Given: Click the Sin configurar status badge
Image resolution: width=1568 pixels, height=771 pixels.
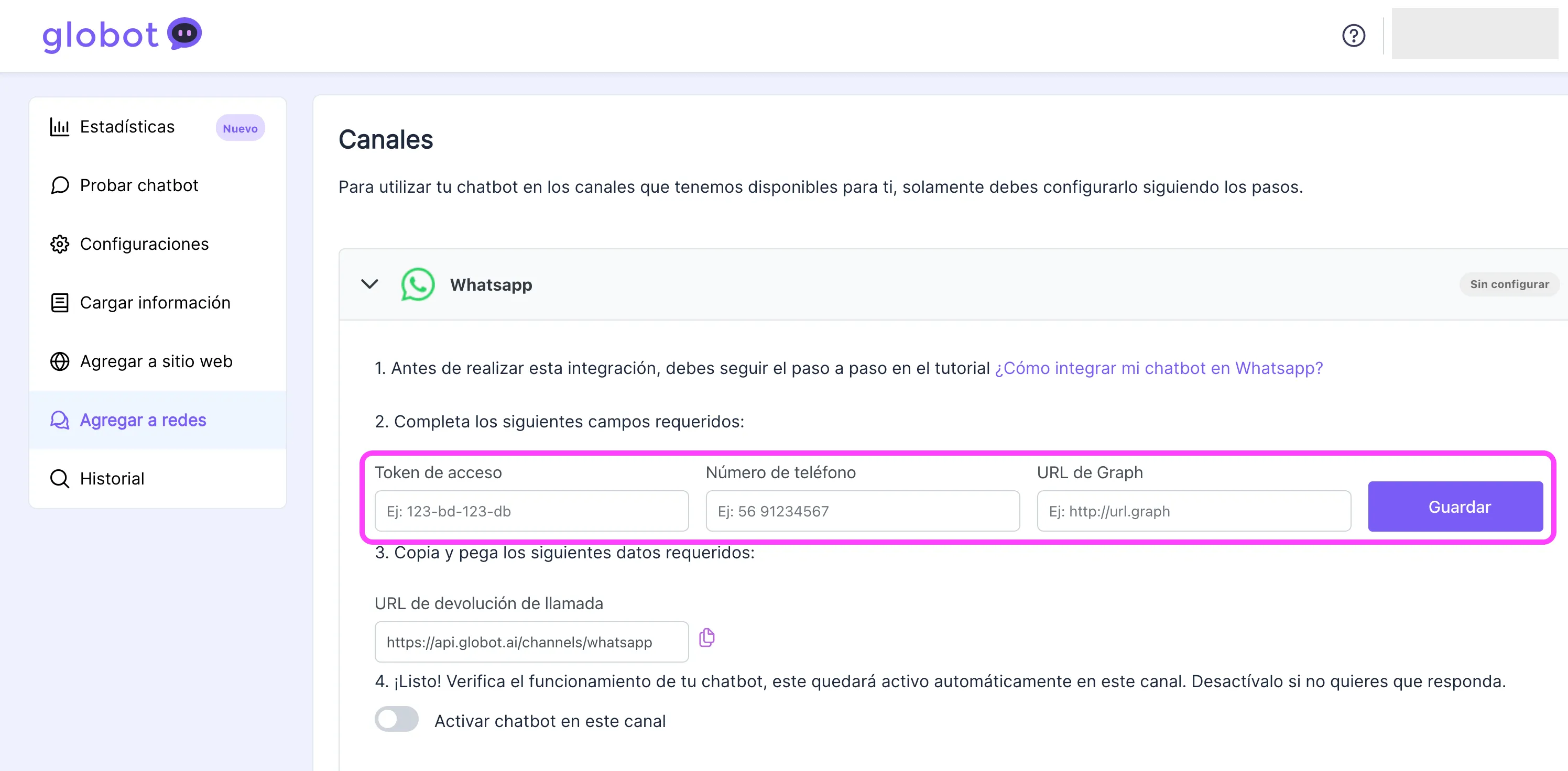Looking at the screenshot, I should pos(1509,284).
